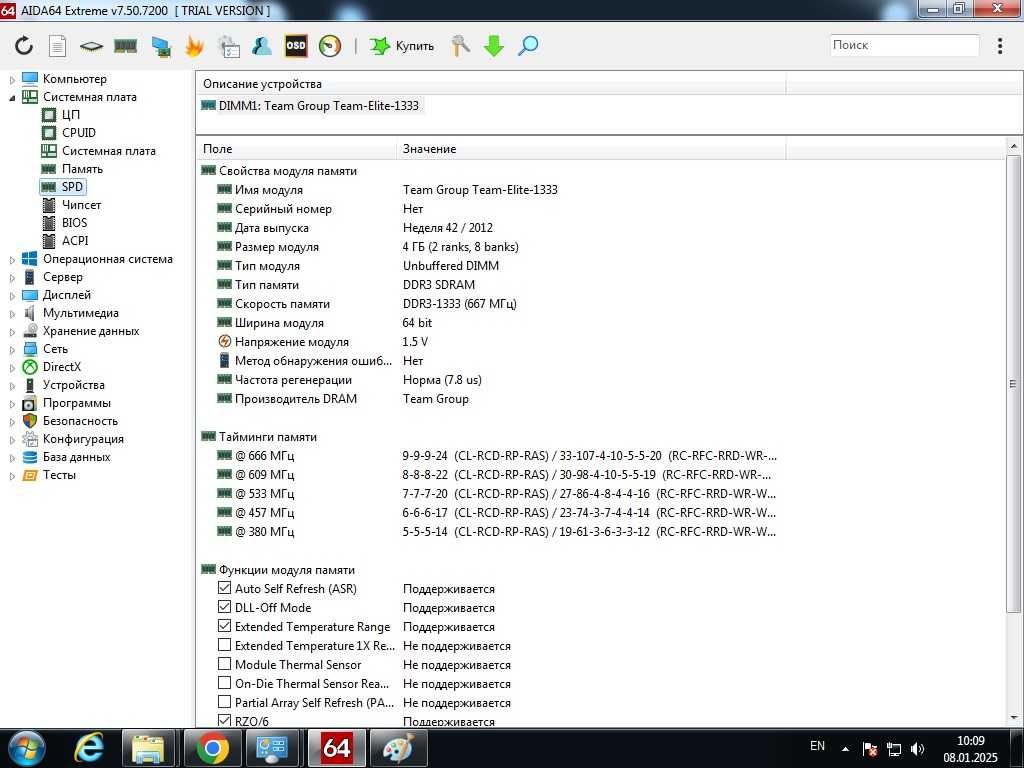Expand the DirectX tree node
This screenshot has width=1024, height=768.
pyautogui.click(x=12, y=368)
